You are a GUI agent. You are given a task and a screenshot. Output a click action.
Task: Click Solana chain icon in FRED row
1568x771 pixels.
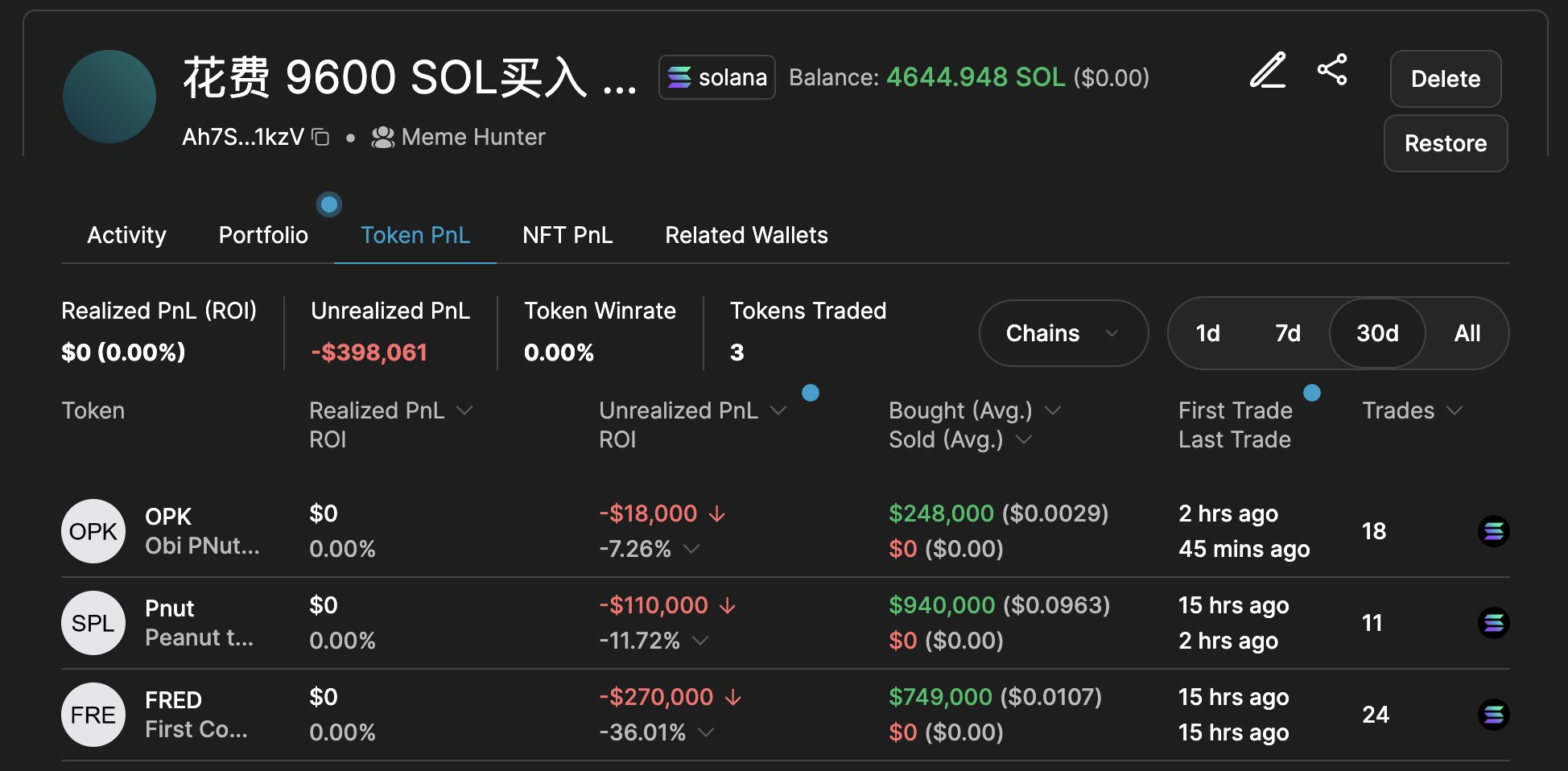point(1493,715)
